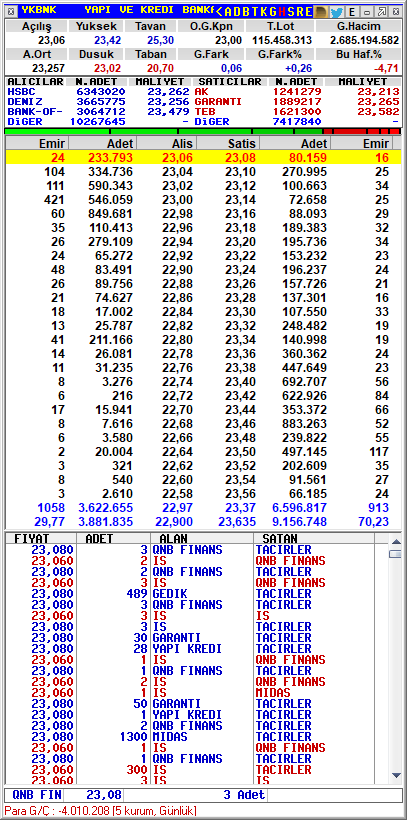Screen dimensions: 407x820
Task: Click the SATICILAR column header
Action: [230, 82]
